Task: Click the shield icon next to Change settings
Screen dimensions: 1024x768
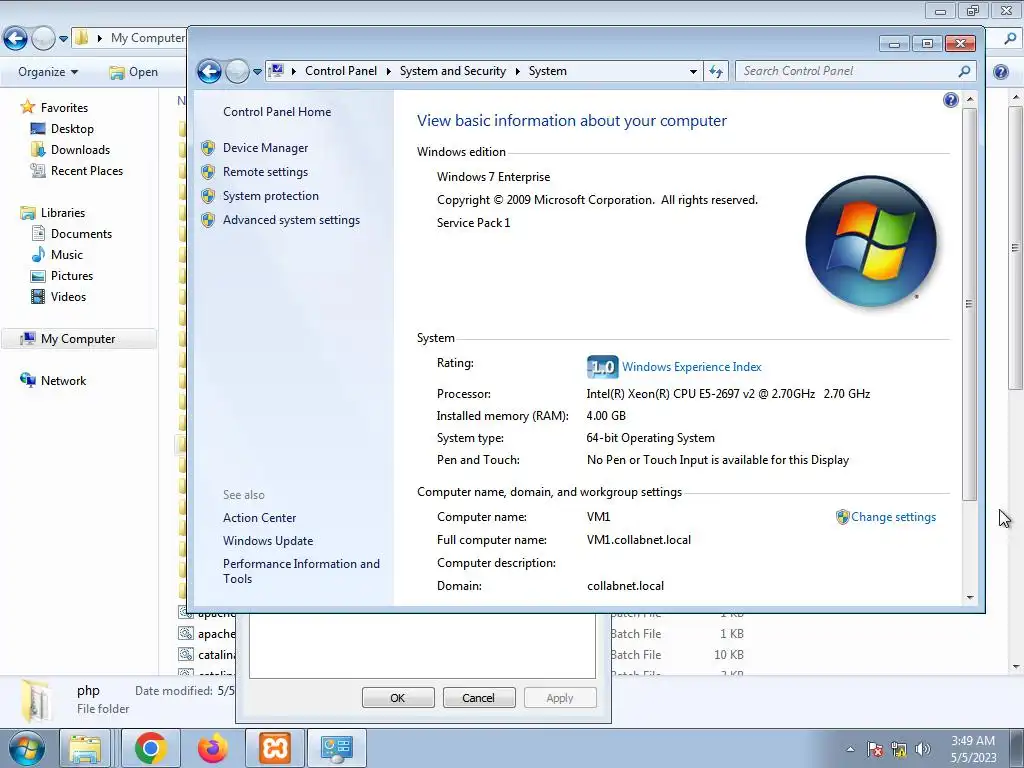Action: click(x=842, y=517)
